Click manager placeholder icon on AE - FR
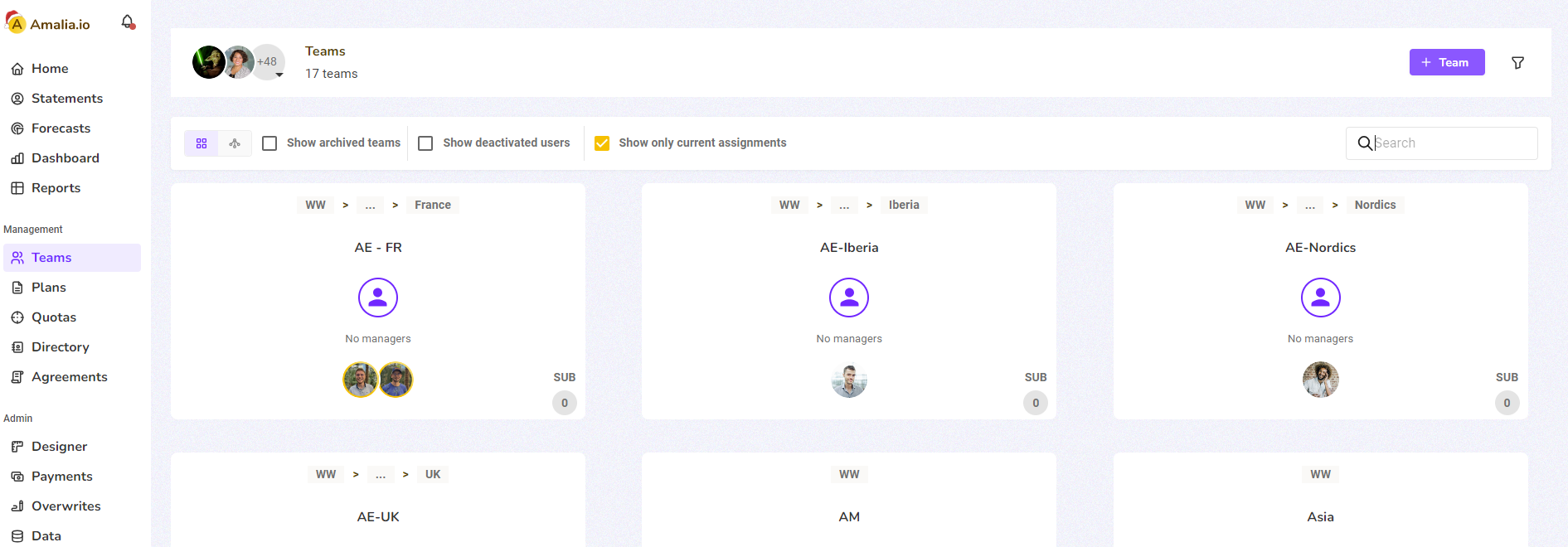1568x547 pixels. [x=378, y=297]
